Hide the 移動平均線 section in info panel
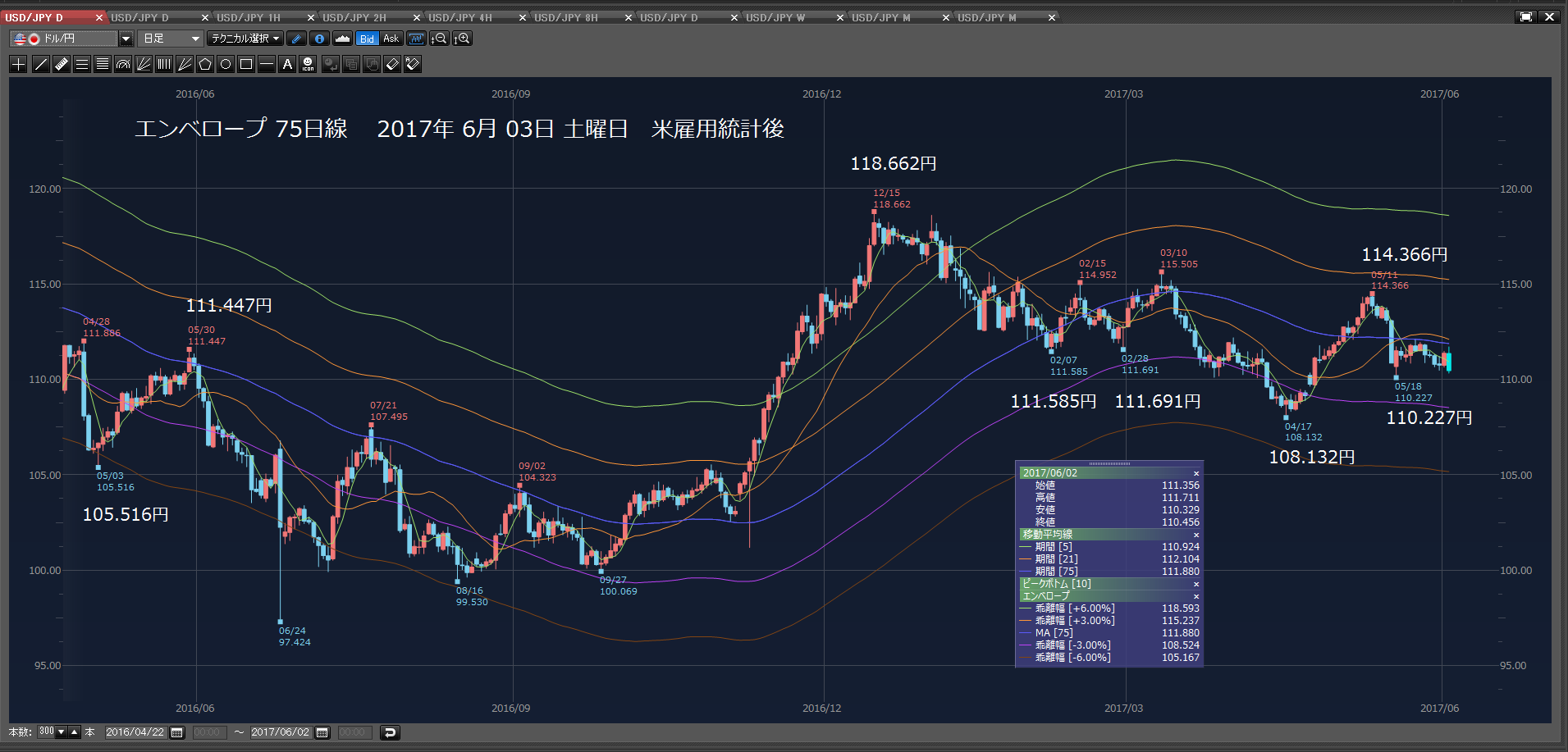 coord(1196,535)
